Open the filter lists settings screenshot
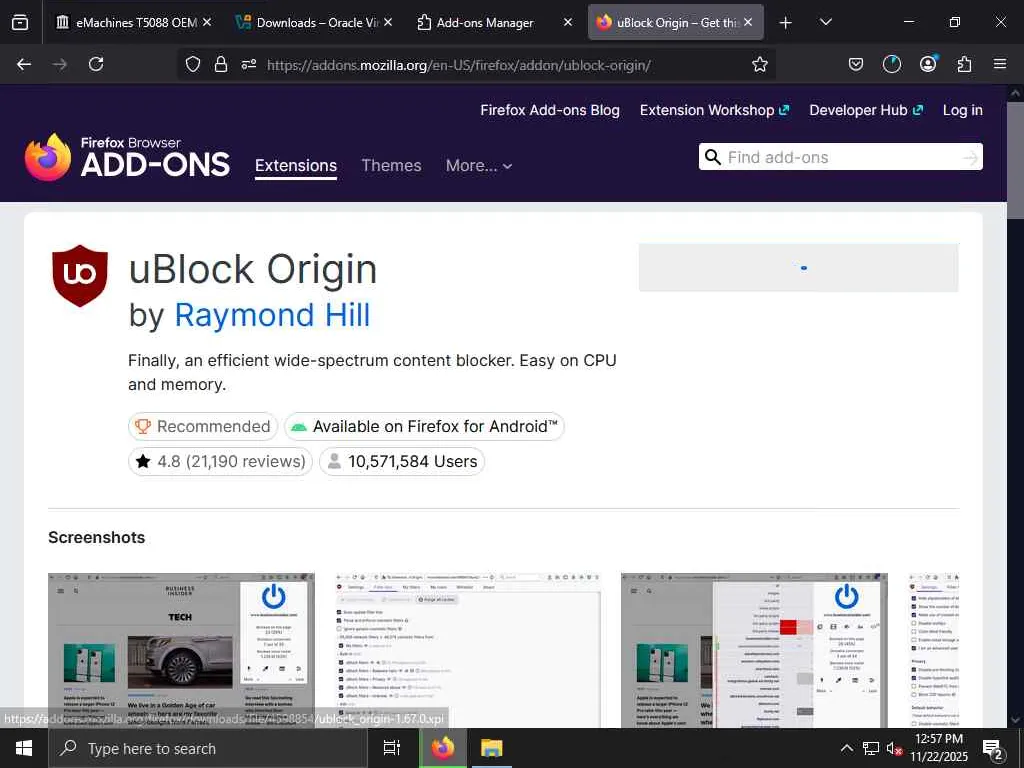Screen dimensions: 1024x768 coord(468,650)
